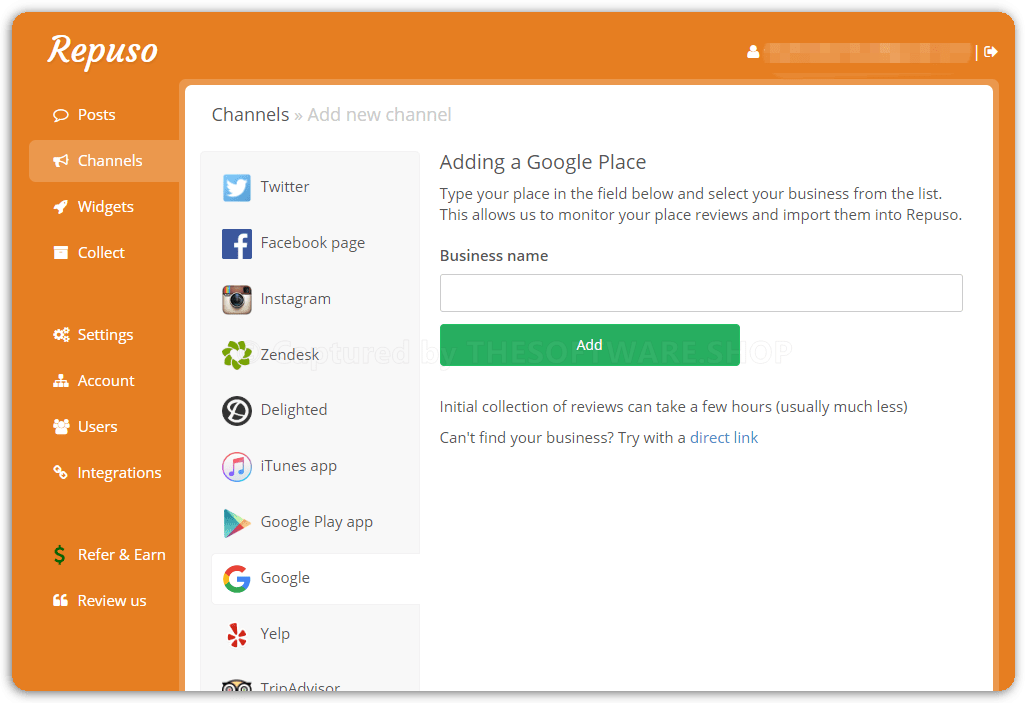Go to Widgets in the sidebar
Viewport: 1027px width, 703px height.
105,207
